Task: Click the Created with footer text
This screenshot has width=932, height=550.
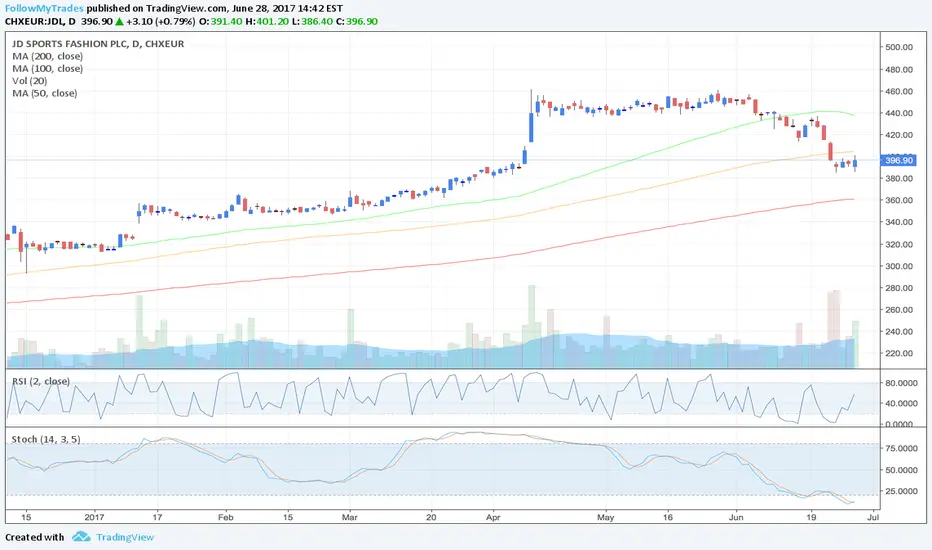Action: [34, 537]
